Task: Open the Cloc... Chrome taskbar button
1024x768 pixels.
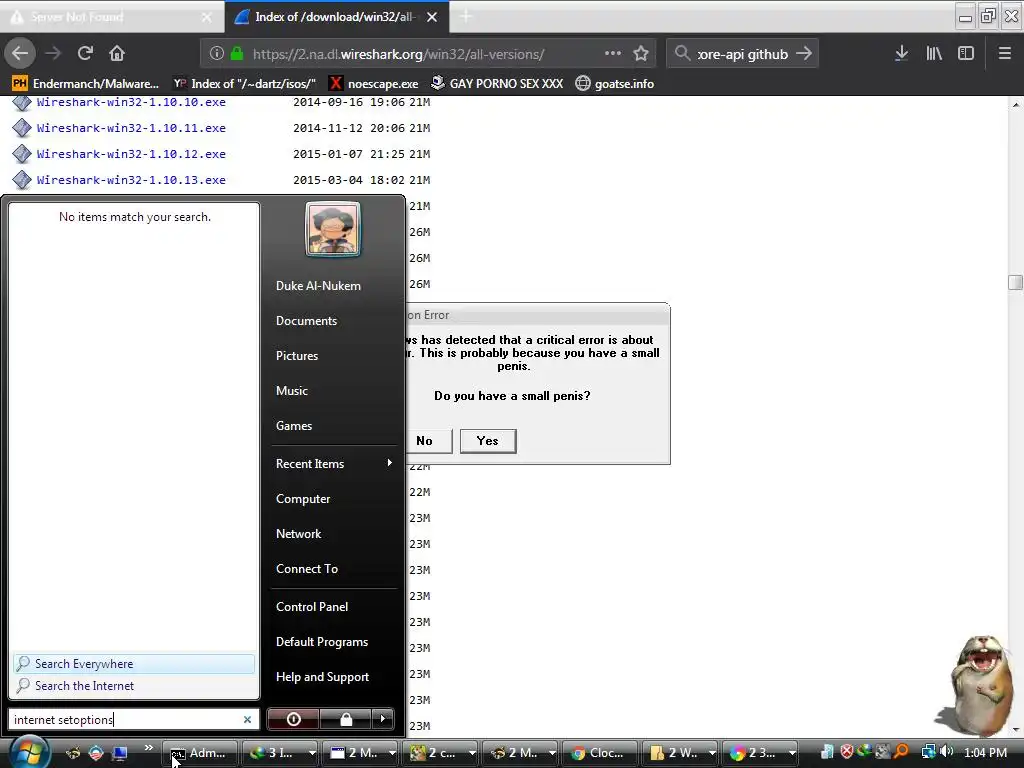Action: coord(598,753)
